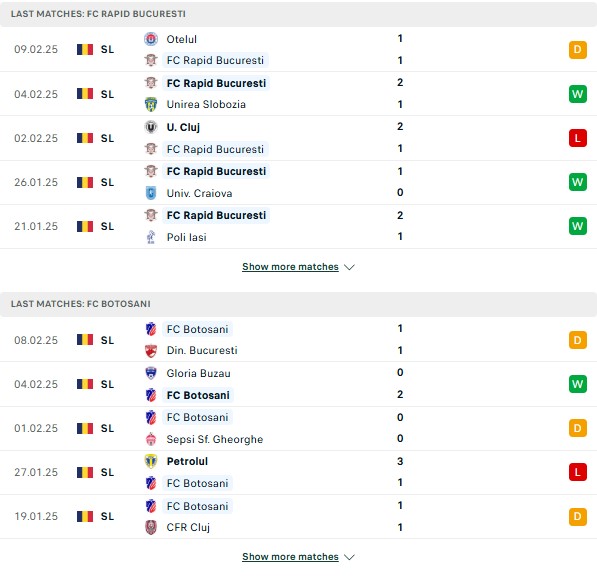Expand Show more matches under FC Botosani
This screenshot has height=576, width=597.
[x=290, y=557]
